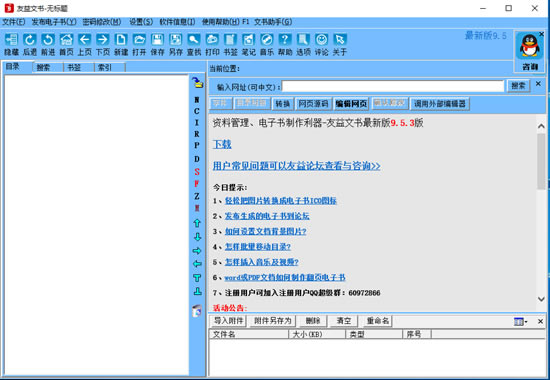Click the 附件另存为 button
The width and height of the screenshot is (550, 380).
tap(273, 321)
